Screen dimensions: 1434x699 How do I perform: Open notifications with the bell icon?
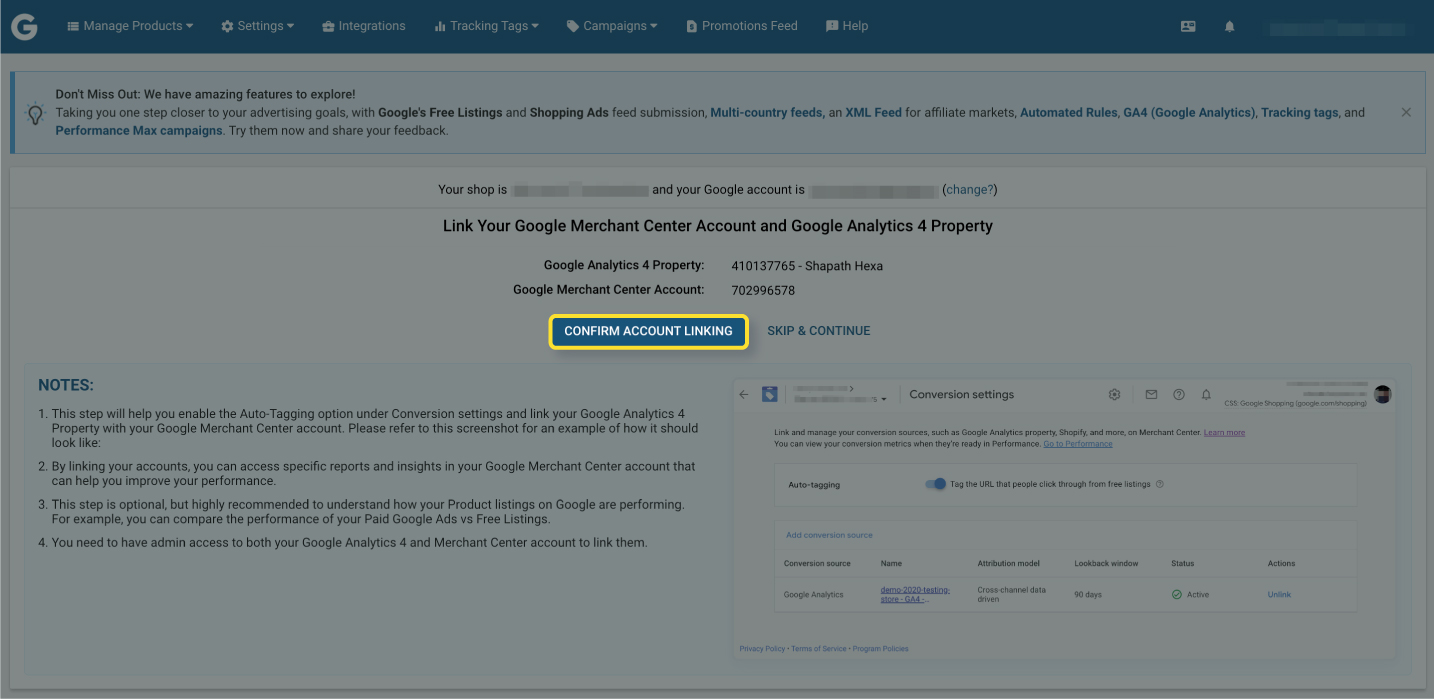click(x=1229, y=27)
